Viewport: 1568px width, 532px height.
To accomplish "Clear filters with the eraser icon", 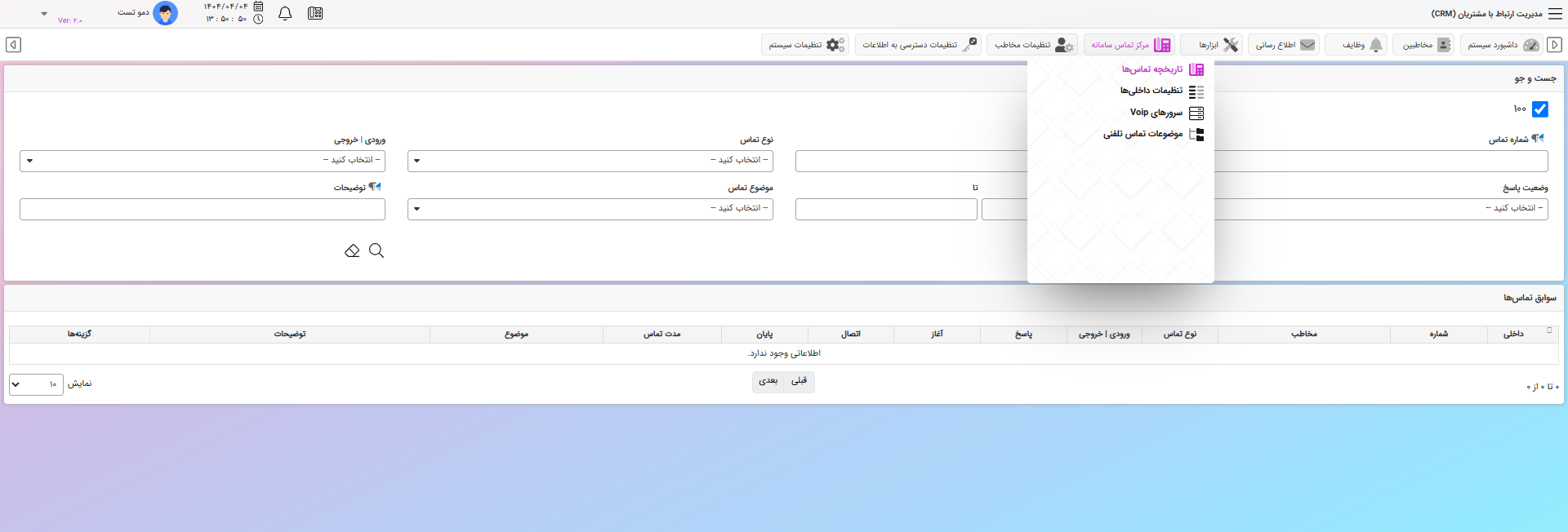I will 352,250.
